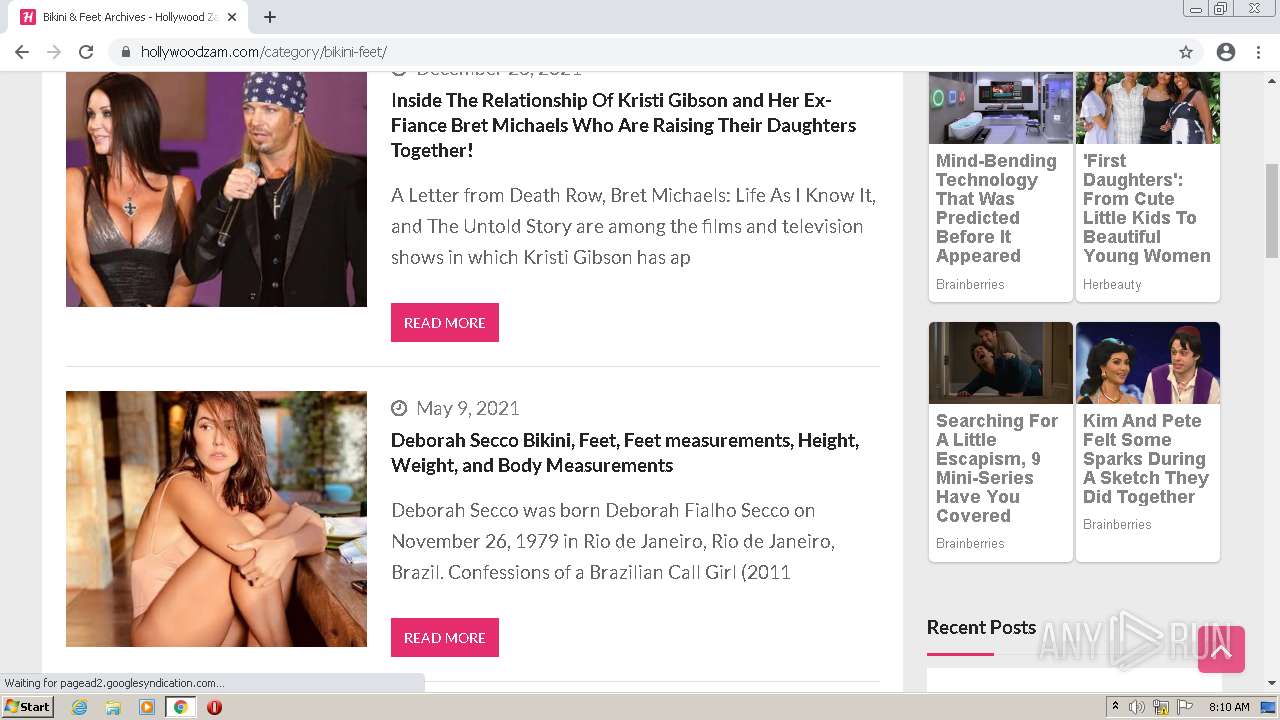Image resolution: width=1280 pixels, height=720 pixels.
Task: Click the taskbar clock 8:10 AM
Action: pyautogui.click(x=1229, y=707)
